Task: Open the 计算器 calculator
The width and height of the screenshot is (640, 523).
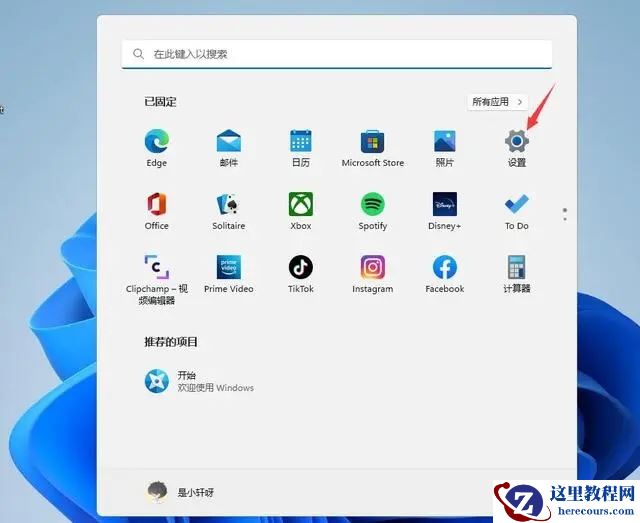Action: click(517, 274)
